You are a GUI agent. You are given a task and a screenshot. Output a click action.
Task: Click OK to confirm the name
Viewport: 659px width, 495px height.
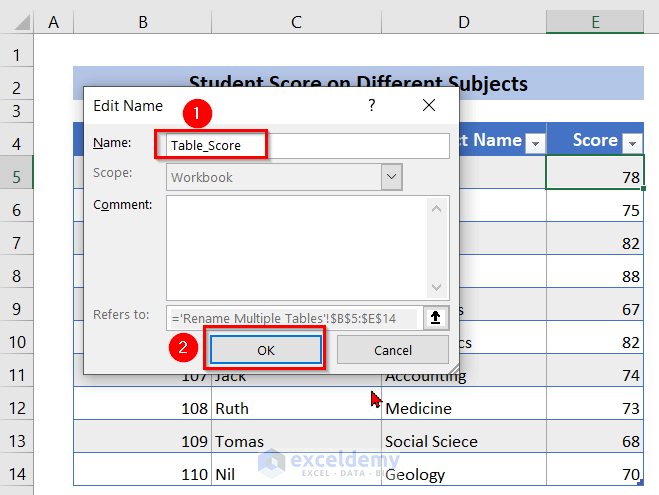pyautogui.click(x=265, y=350)
